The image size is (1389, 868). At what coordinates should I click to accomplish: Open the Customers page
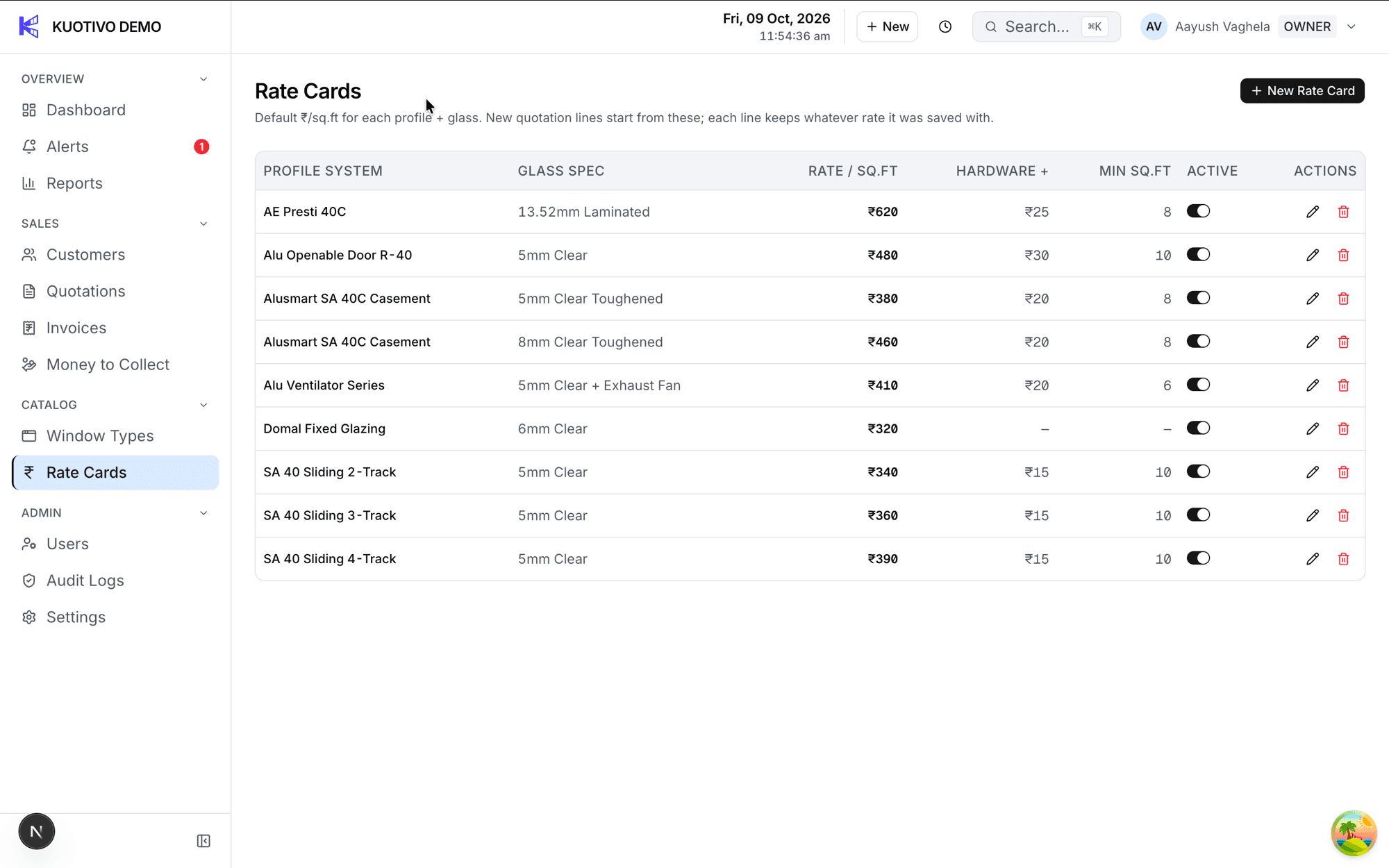[x=115, y=255]
